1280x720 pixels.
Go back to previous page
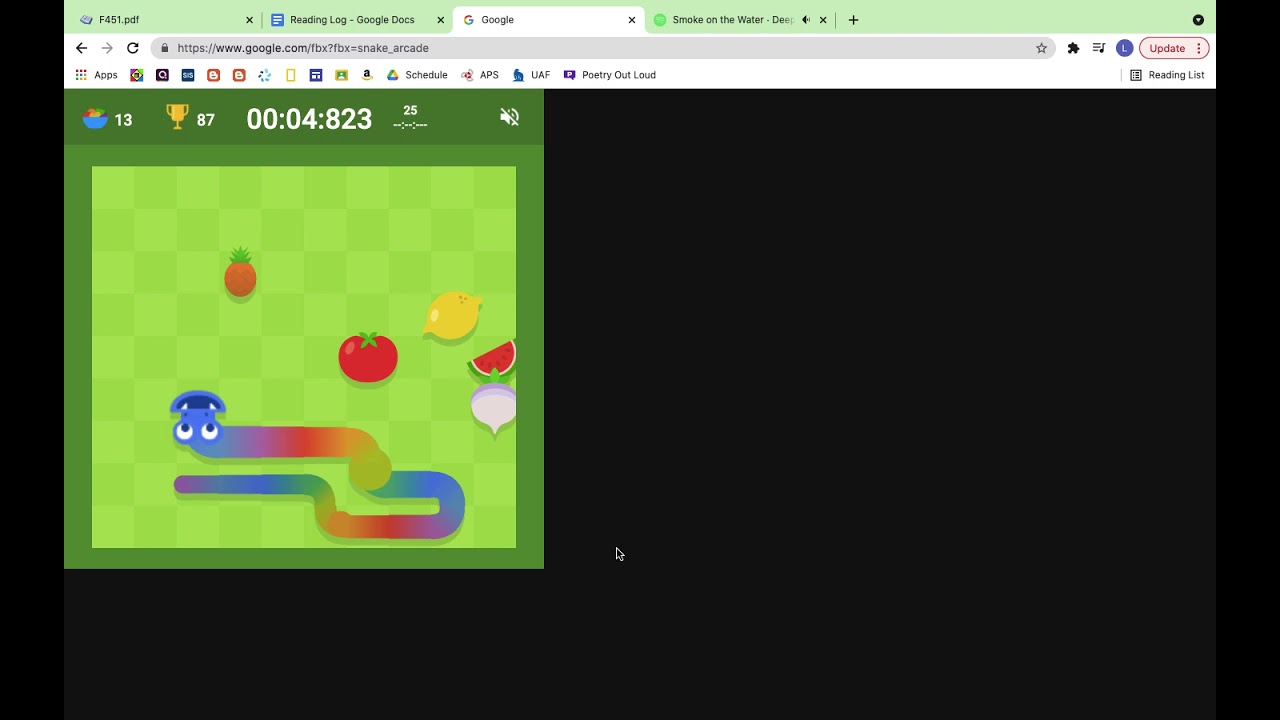pyautogui.click(x=82, y=48)
